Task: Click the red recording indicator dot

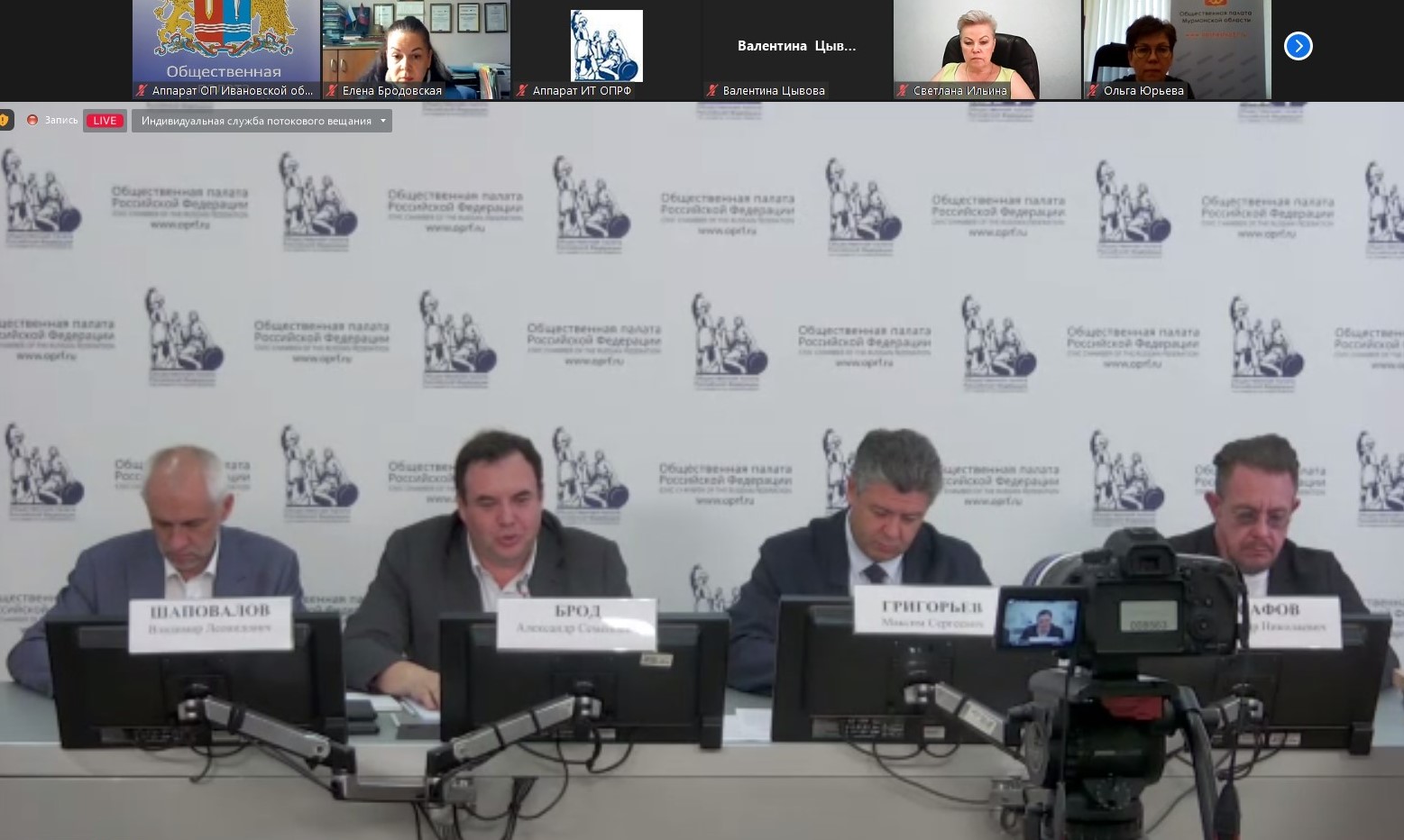Action: pyautogui.click(x=32, y=120)
